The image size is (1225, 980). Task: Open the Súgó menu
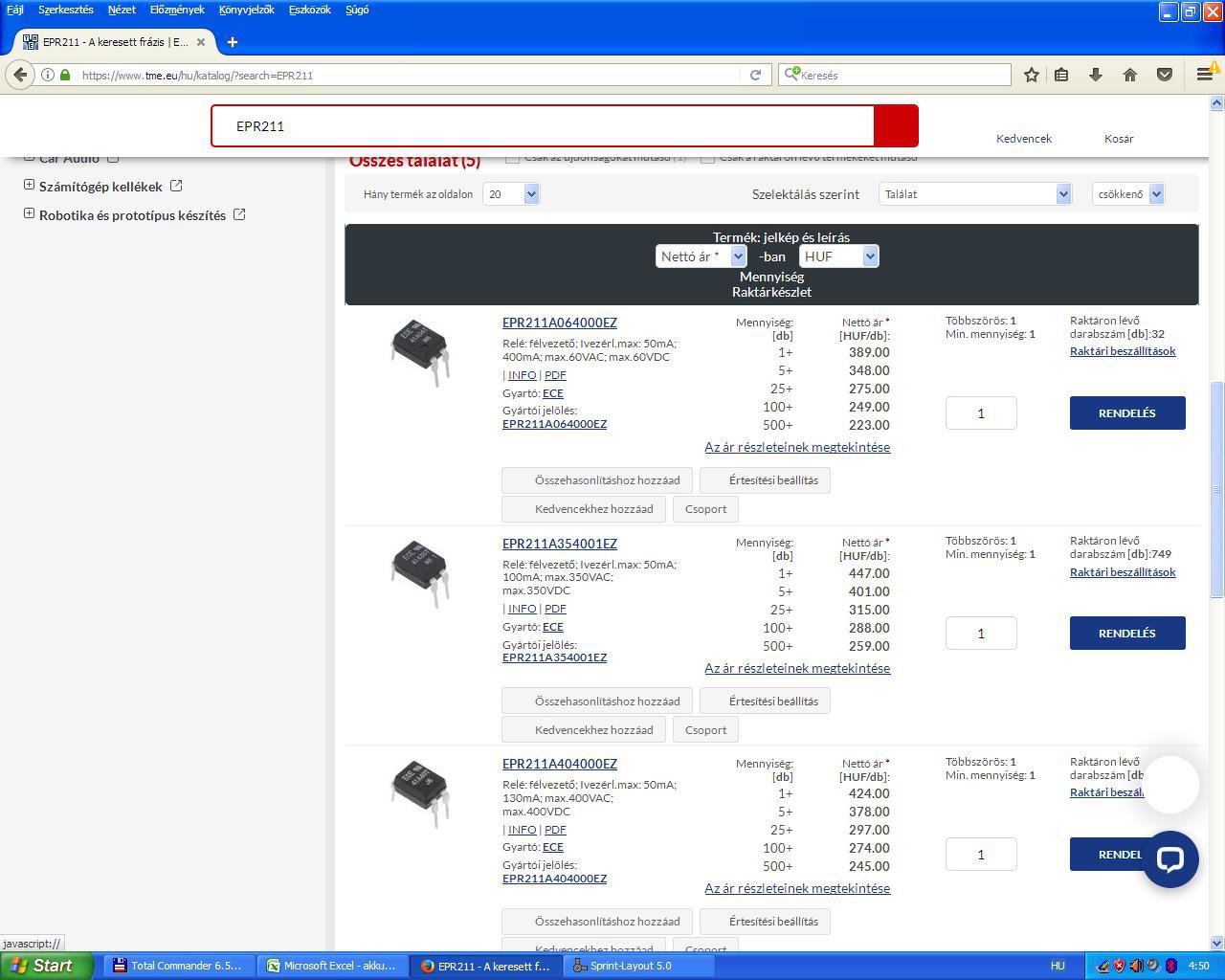pyautogui.click(x=357, y=10)
